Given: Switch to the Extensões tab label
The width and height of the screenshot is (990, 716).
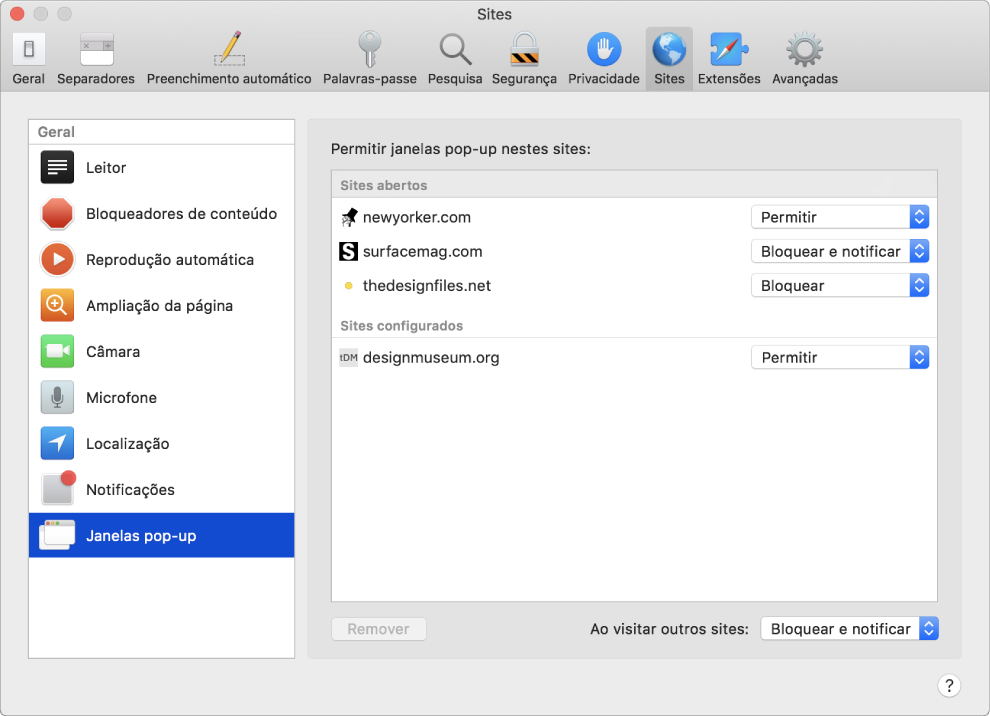Looking at the screenshot, I should (729, 79).
